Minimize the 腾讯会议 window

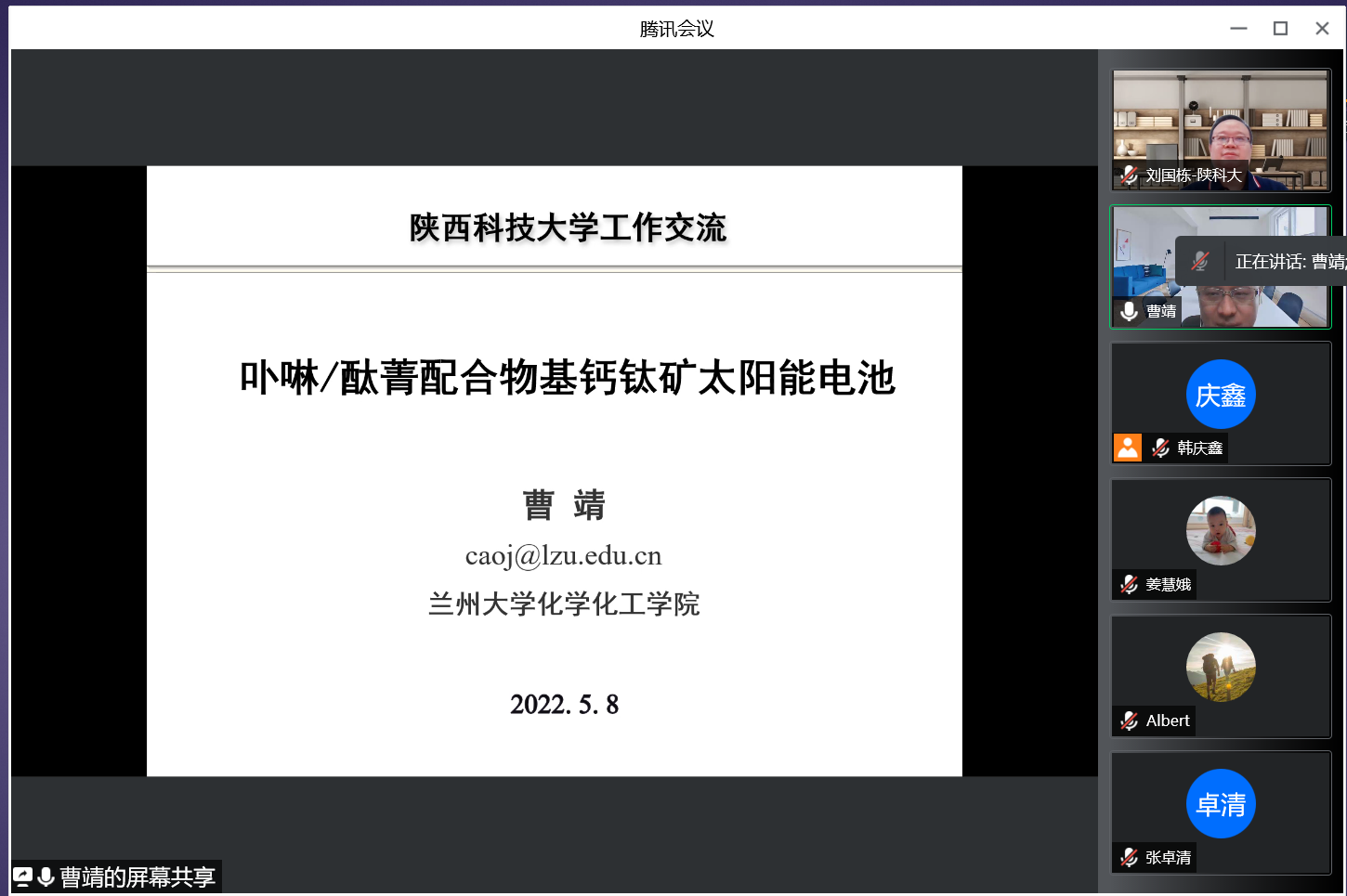tap(1238, 29)
